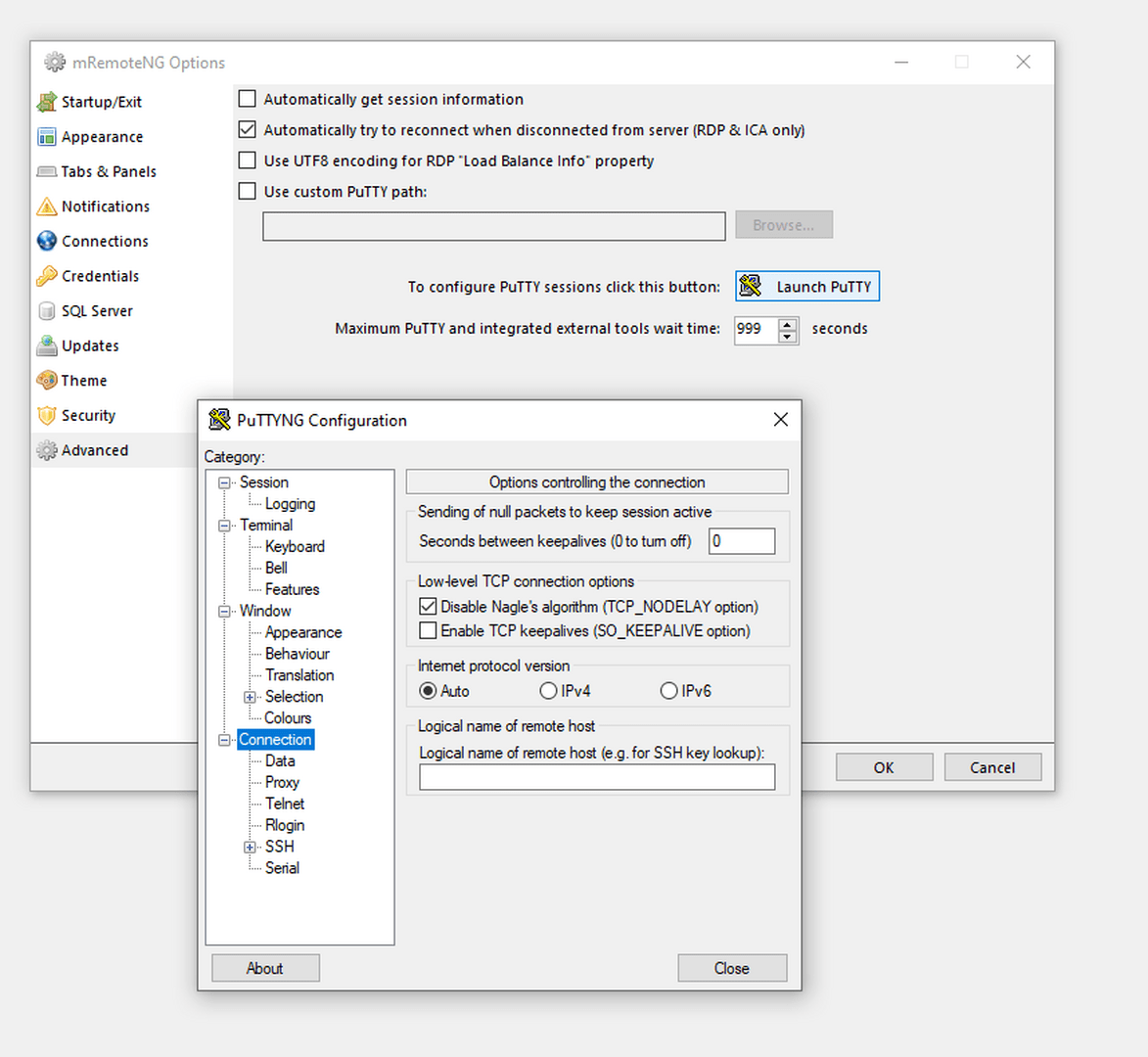Select Behaviour in the category tree

click(298, 654)
